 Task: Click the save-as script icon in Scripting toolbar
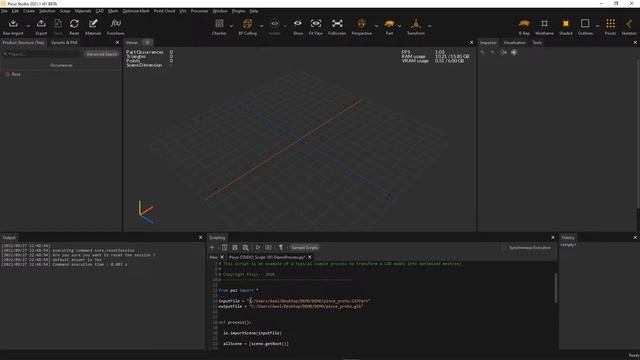point(245,247)
